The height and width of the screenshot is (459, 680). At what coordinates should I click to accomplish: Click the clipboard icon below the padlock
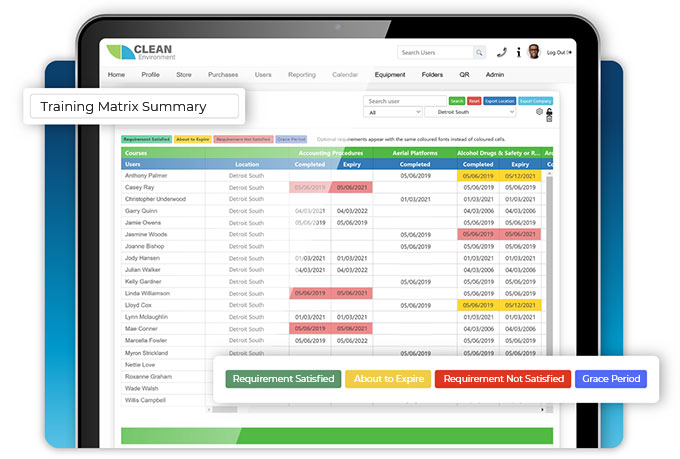click(549, 120)
